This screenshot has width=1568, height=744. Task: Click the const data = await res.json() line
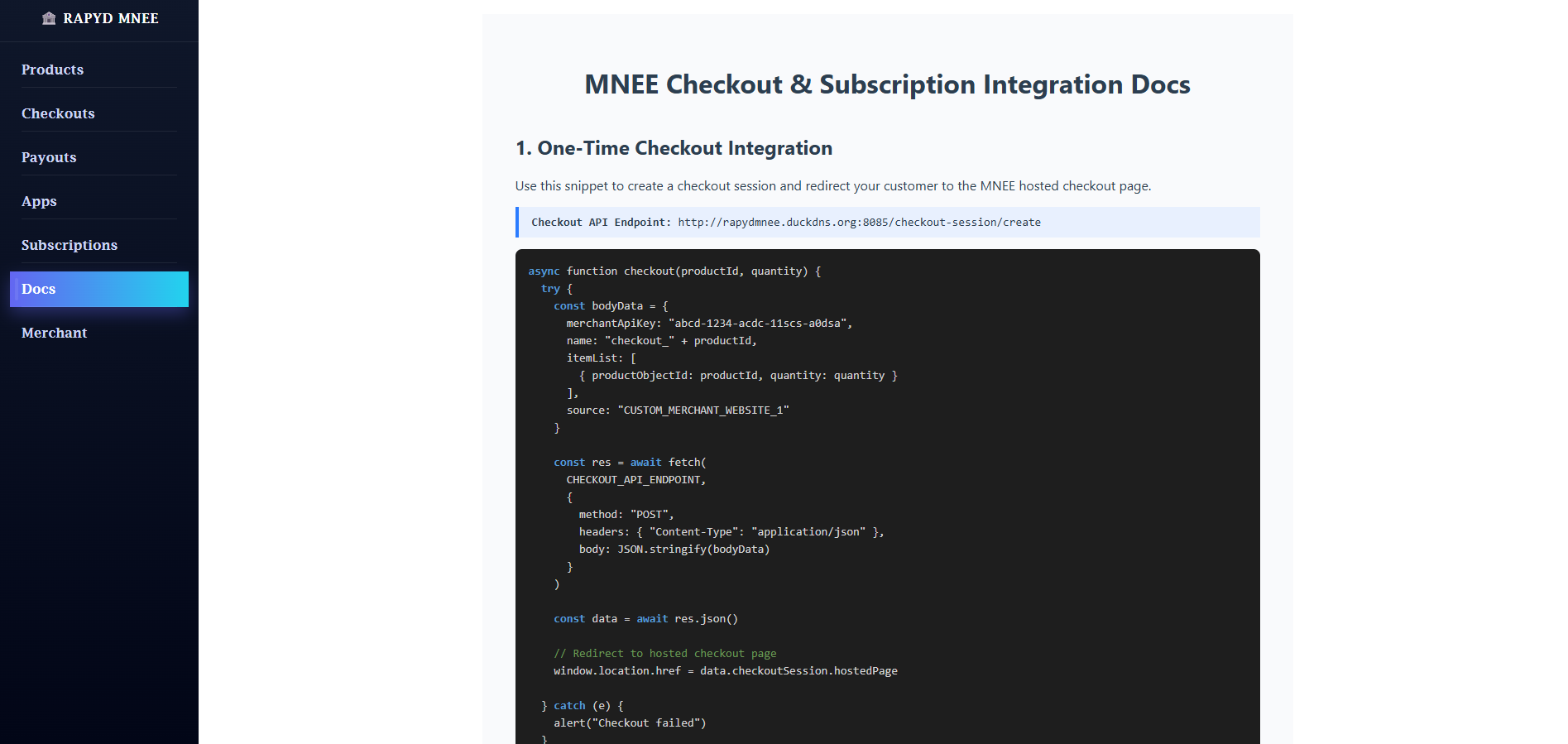coord(645,619)
